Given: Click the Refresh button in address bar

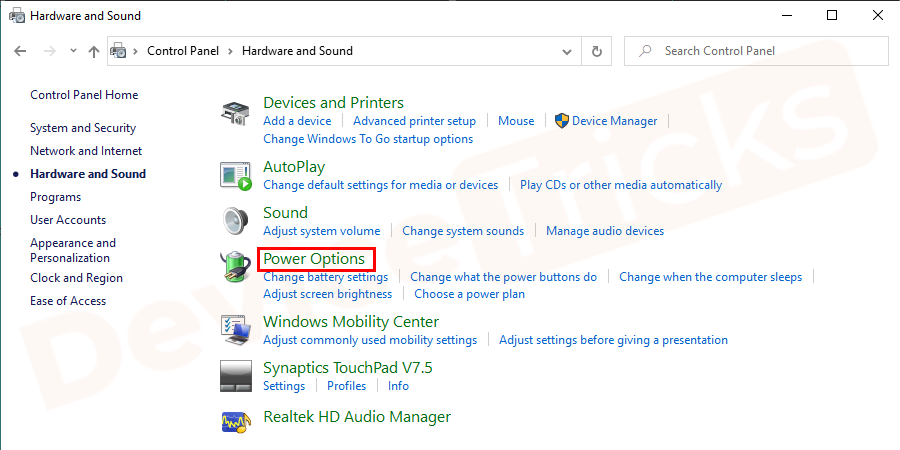Looking at the screenshot, I should click(597, 51).
